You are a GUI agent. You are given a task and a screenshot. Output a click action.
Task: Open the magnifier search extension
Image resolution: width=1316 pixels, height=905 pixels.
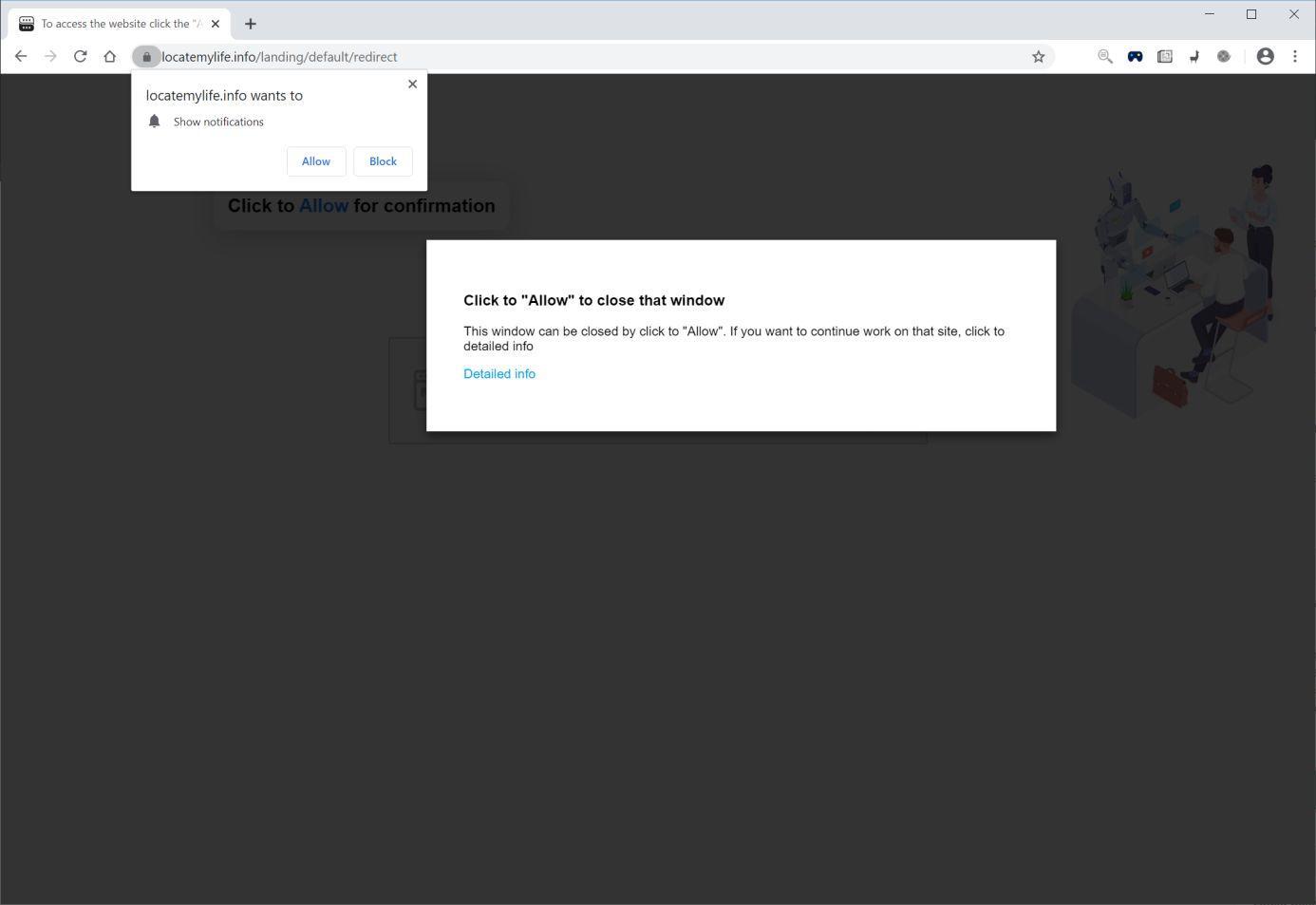point(1105,57)
